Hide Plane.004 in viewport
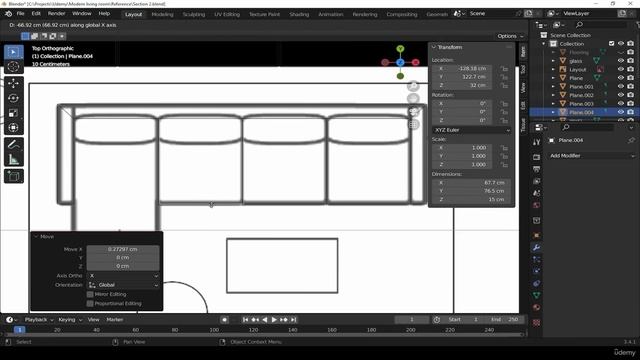The width and height of the screenshot is (640, 360). [x=621, y=112]
